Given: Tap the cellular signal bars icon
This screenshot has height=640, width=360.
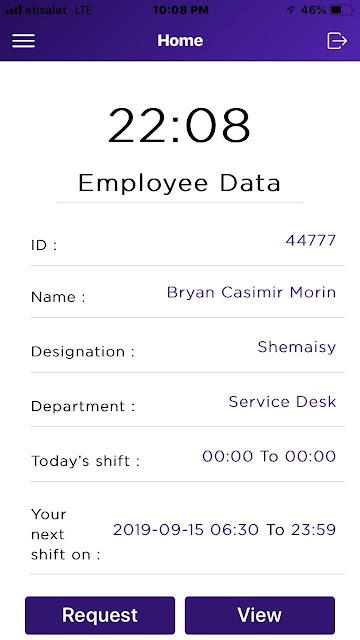Looking at the screenshot, I should [x=13, y=10].
